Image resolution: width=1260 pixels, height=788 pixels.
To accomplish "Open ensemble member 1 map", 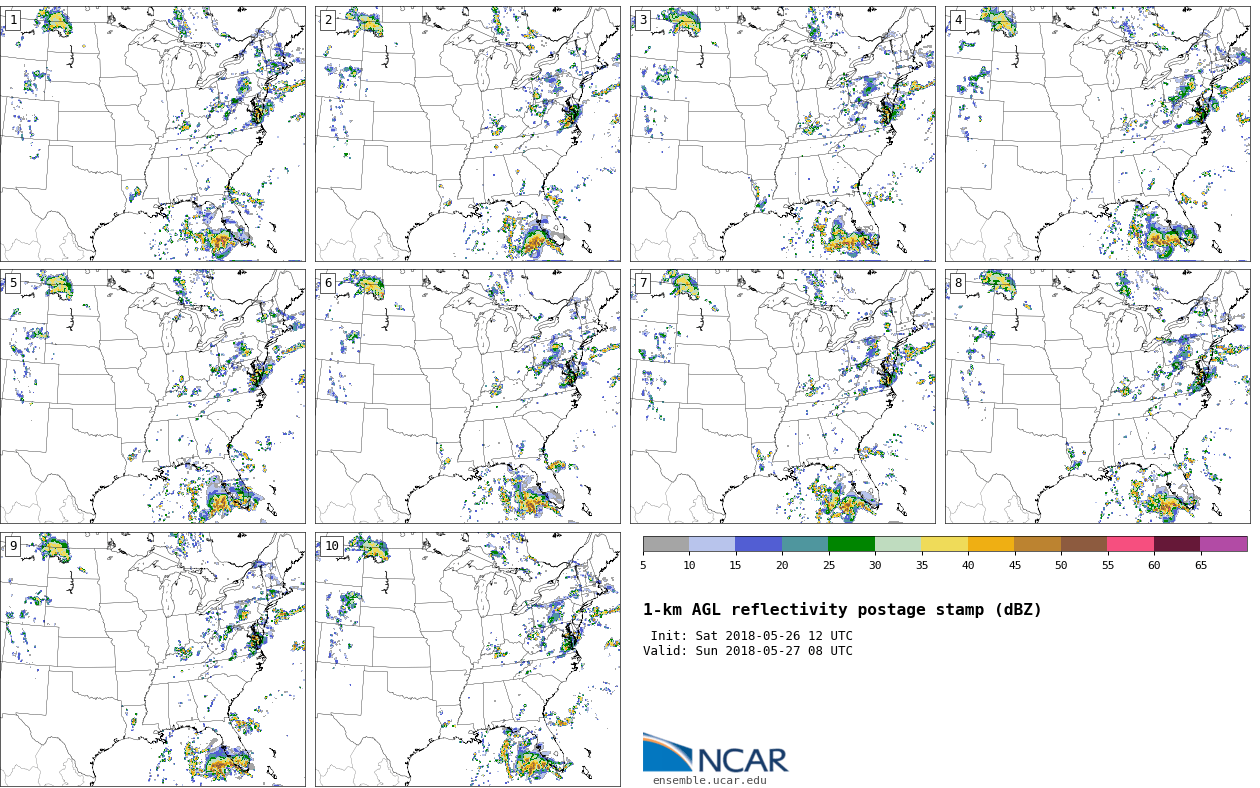I will pyautogui.click(x=152, y=134).
